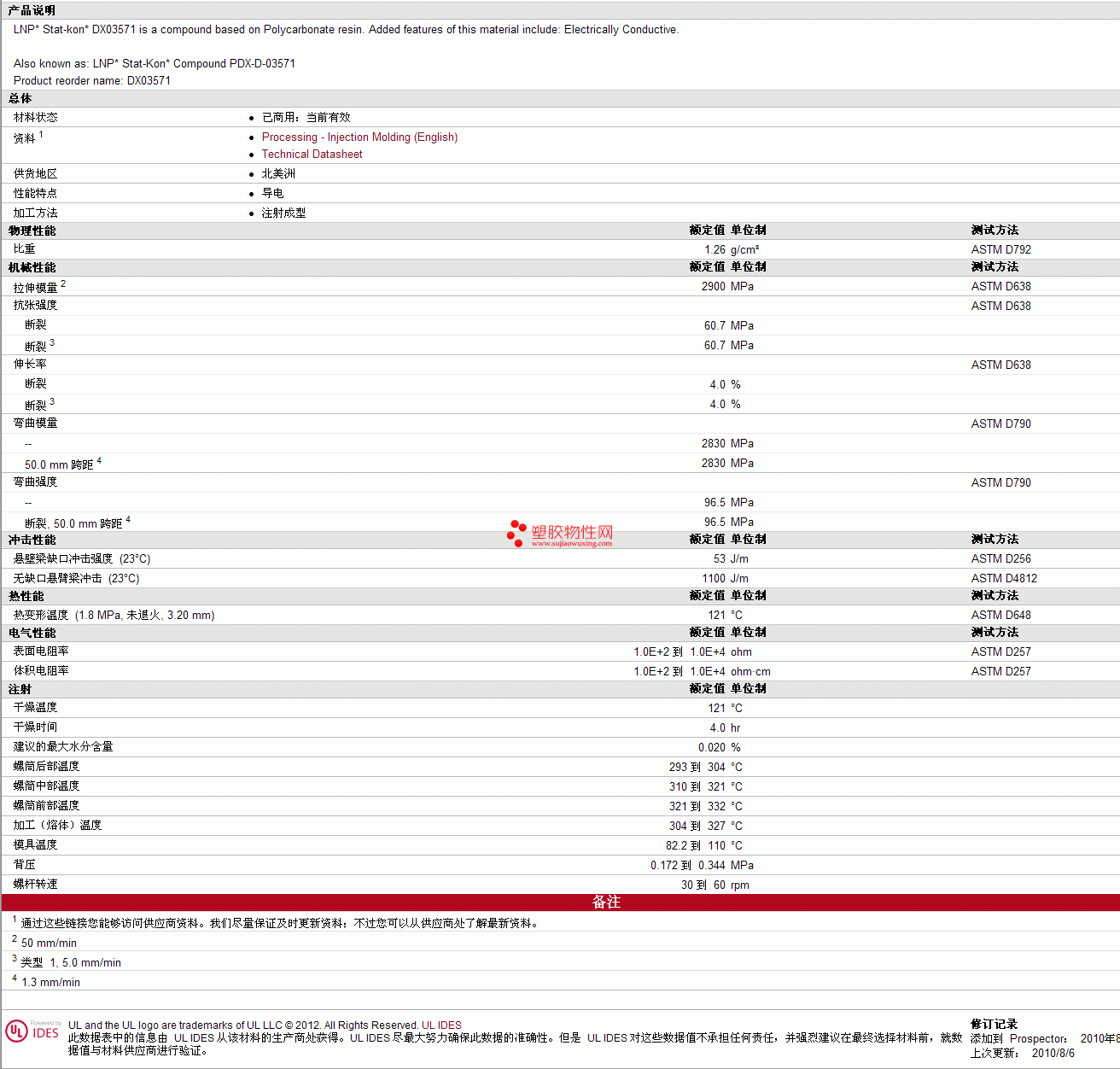Click the 导电 value
Screen dimensions: 1120x1069
272,194
